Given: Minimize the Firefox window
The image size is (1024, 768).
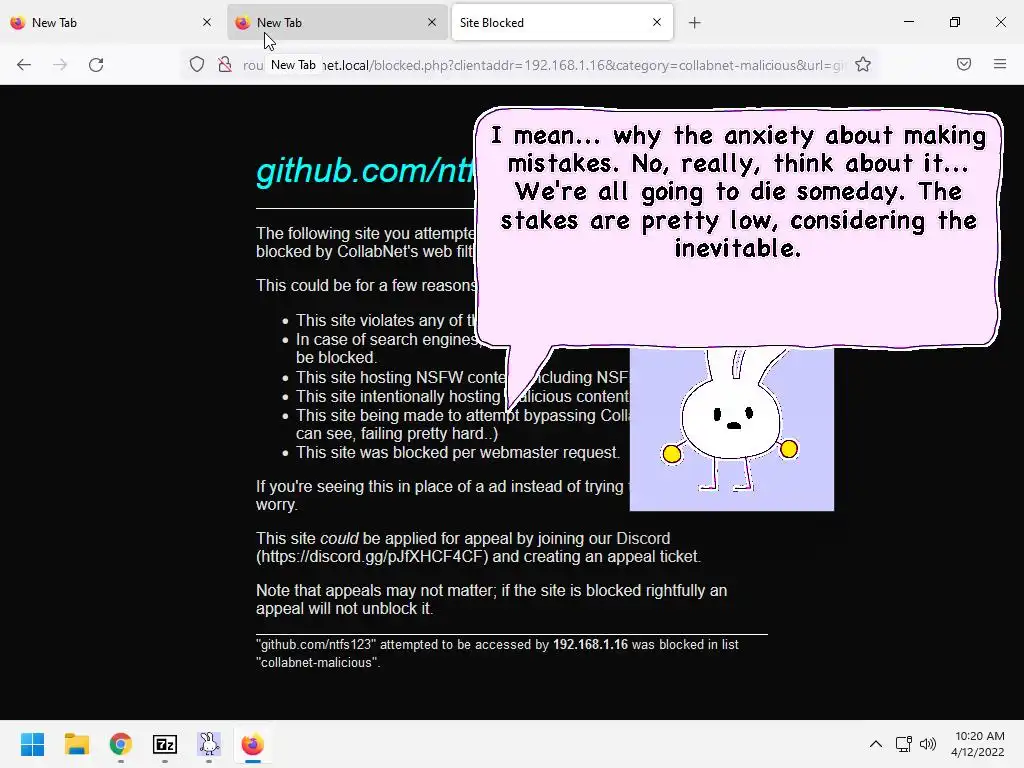Looking at the screenshot, I should 908,22.
